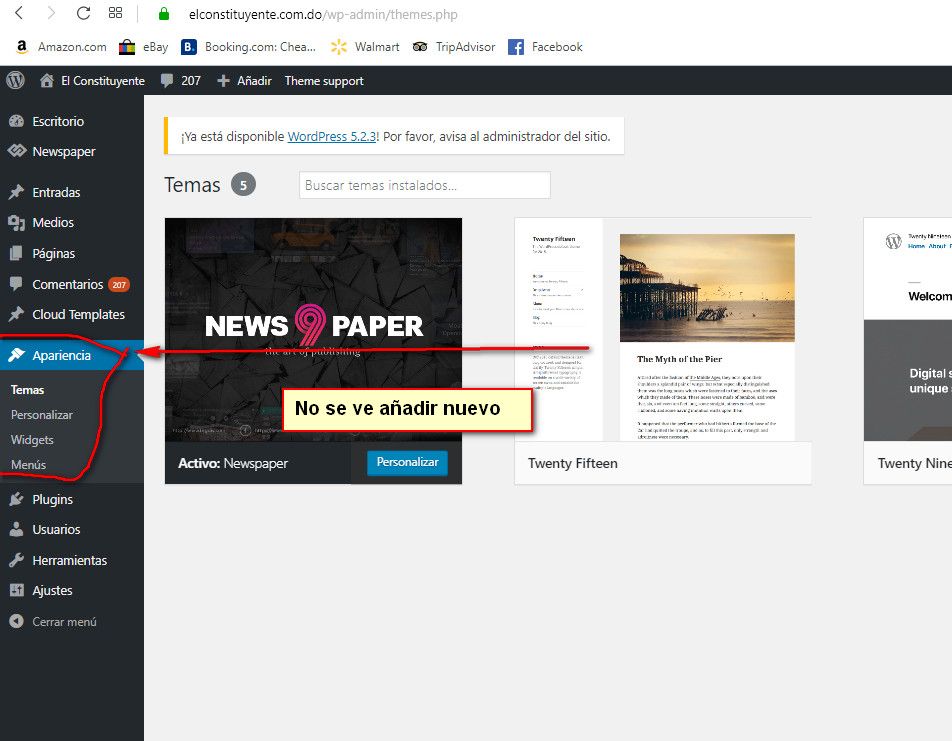Click the Plugins plug icon
This screenshot has height=741, width=952.
click(x=16, y=499)
